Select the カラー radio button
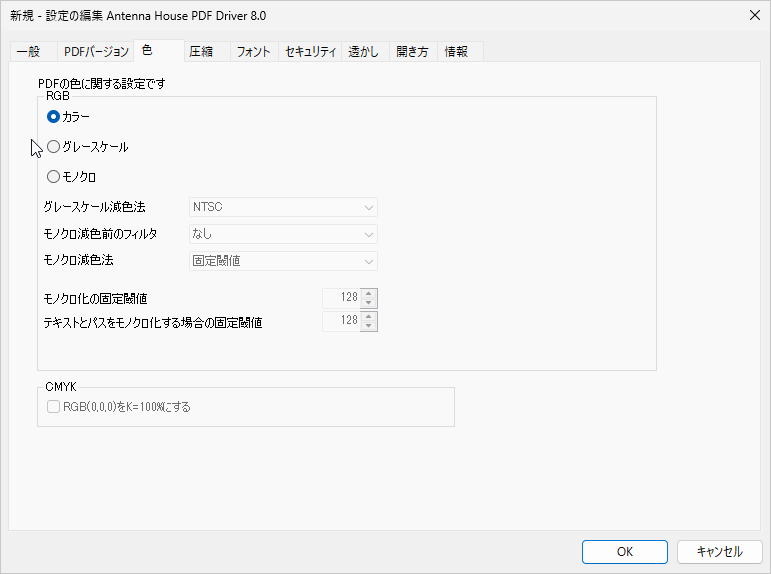 [54, 116]
